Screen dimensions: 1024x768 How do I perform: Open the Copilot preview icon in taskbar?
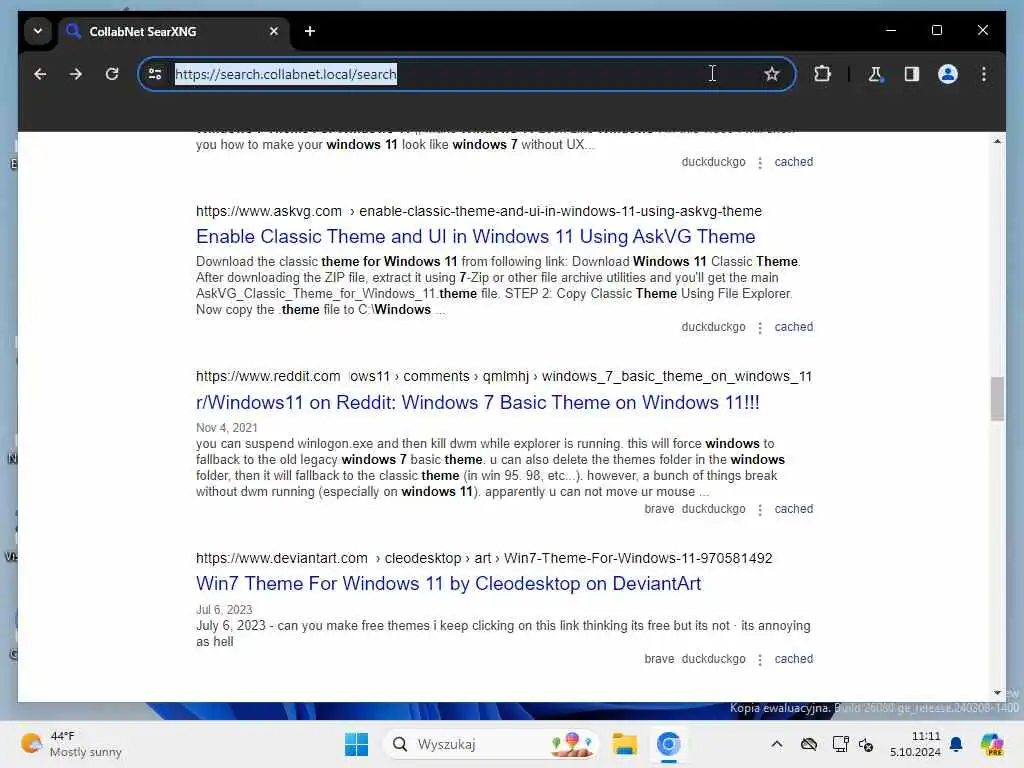coord(991,744)
